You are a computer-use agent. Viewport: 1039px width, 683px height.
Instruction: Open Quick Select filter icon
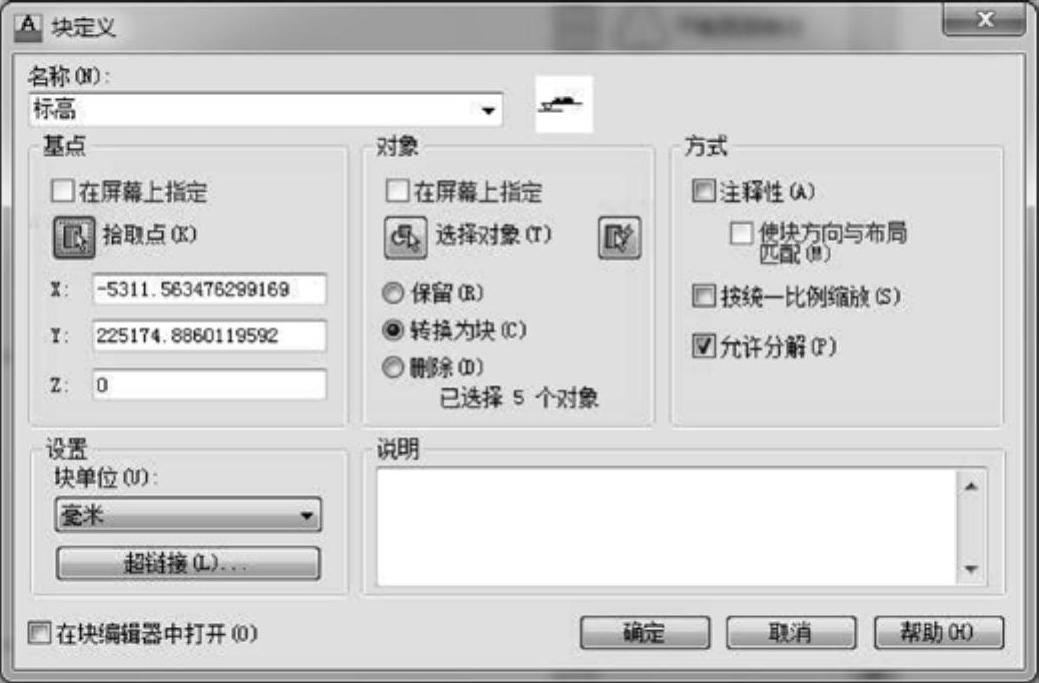coord(620,236)
